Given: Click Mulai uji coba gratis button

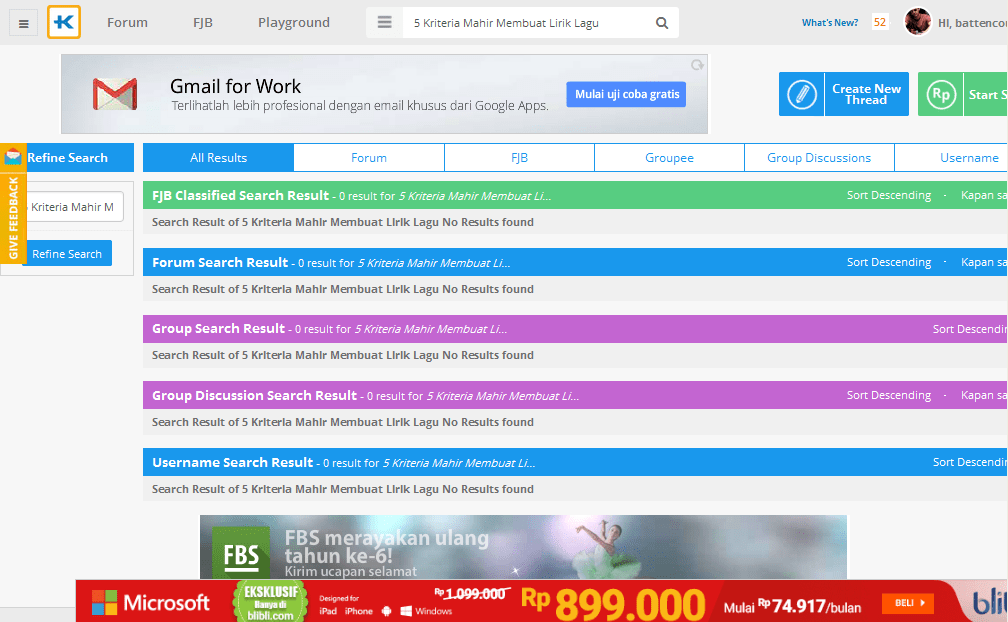Looking at the screenshot, I should point(627,94).
